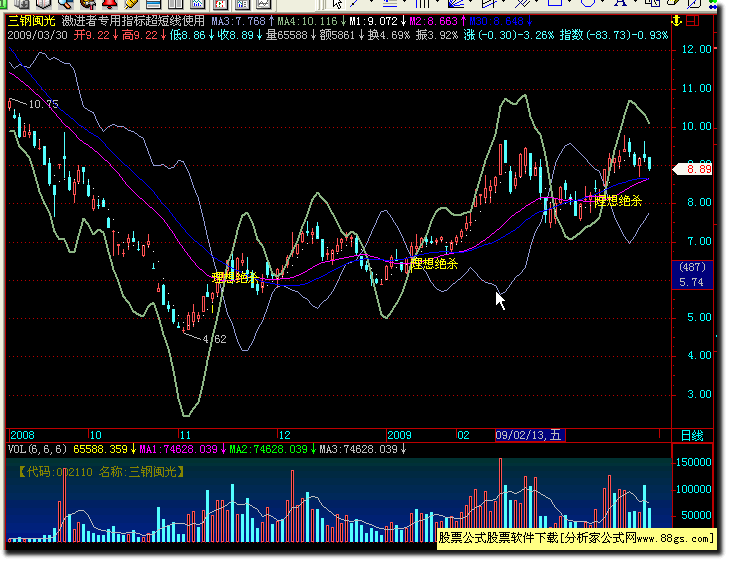729x561 pixels.
Task: Click the 日线 daily period button
Action: (x=692, y=436)
